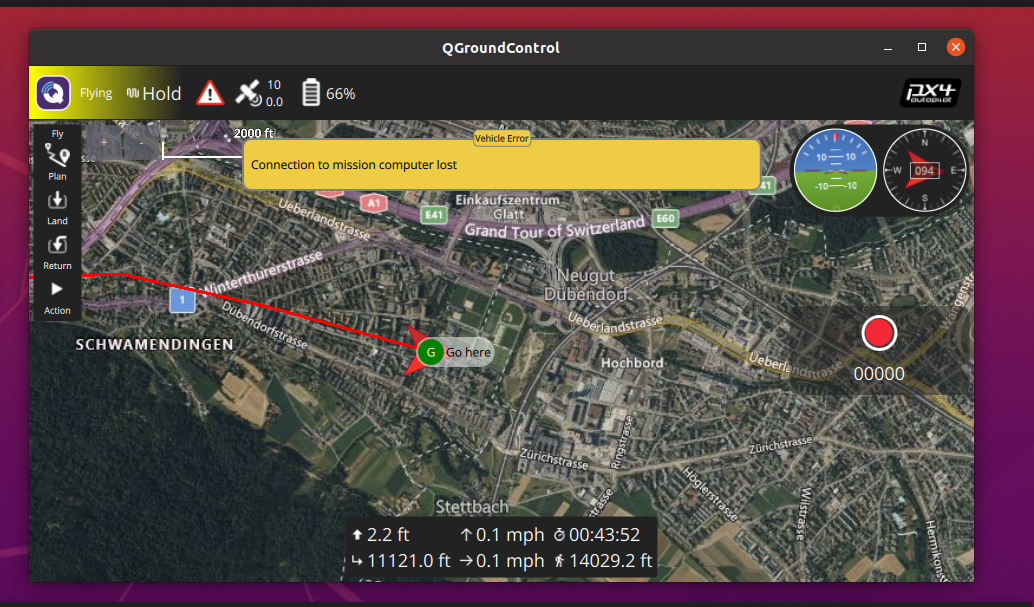Zoom in the map with plus button
The height and width of the screenshot is (607, 1034).
(104, 142)
